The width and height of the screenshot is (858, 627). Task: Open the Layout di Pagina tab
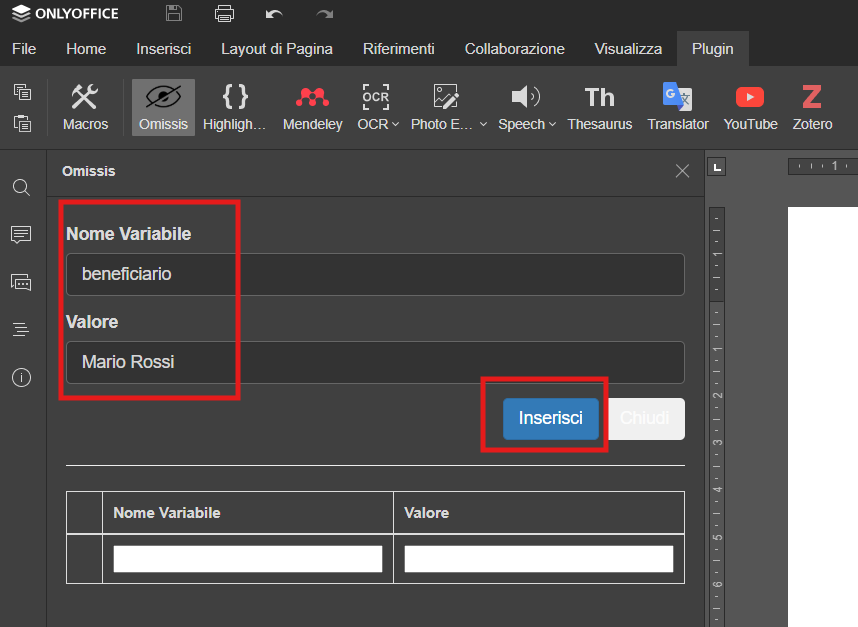pos(277,49)
